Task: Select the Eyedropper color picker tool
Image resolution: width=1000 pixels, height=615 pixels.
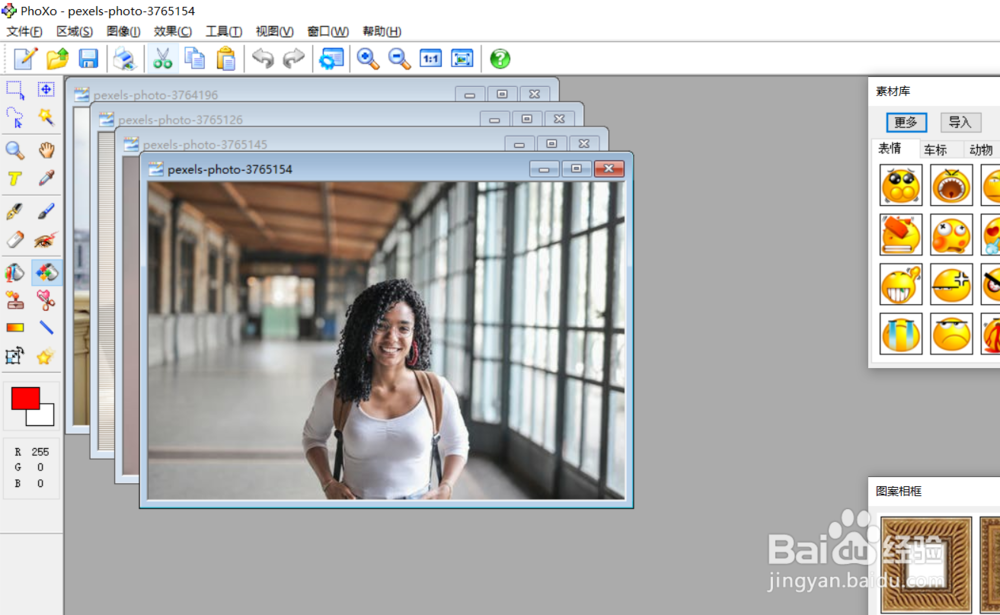Action: pyautogui.click(x=46, y=178)
